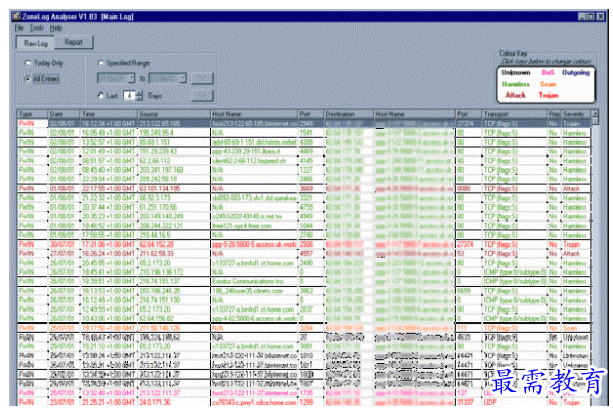Viewport: 613px width, 413px height.
Task: Click time cell 16:12:34 +1:00 GMT
Action: 109,124
